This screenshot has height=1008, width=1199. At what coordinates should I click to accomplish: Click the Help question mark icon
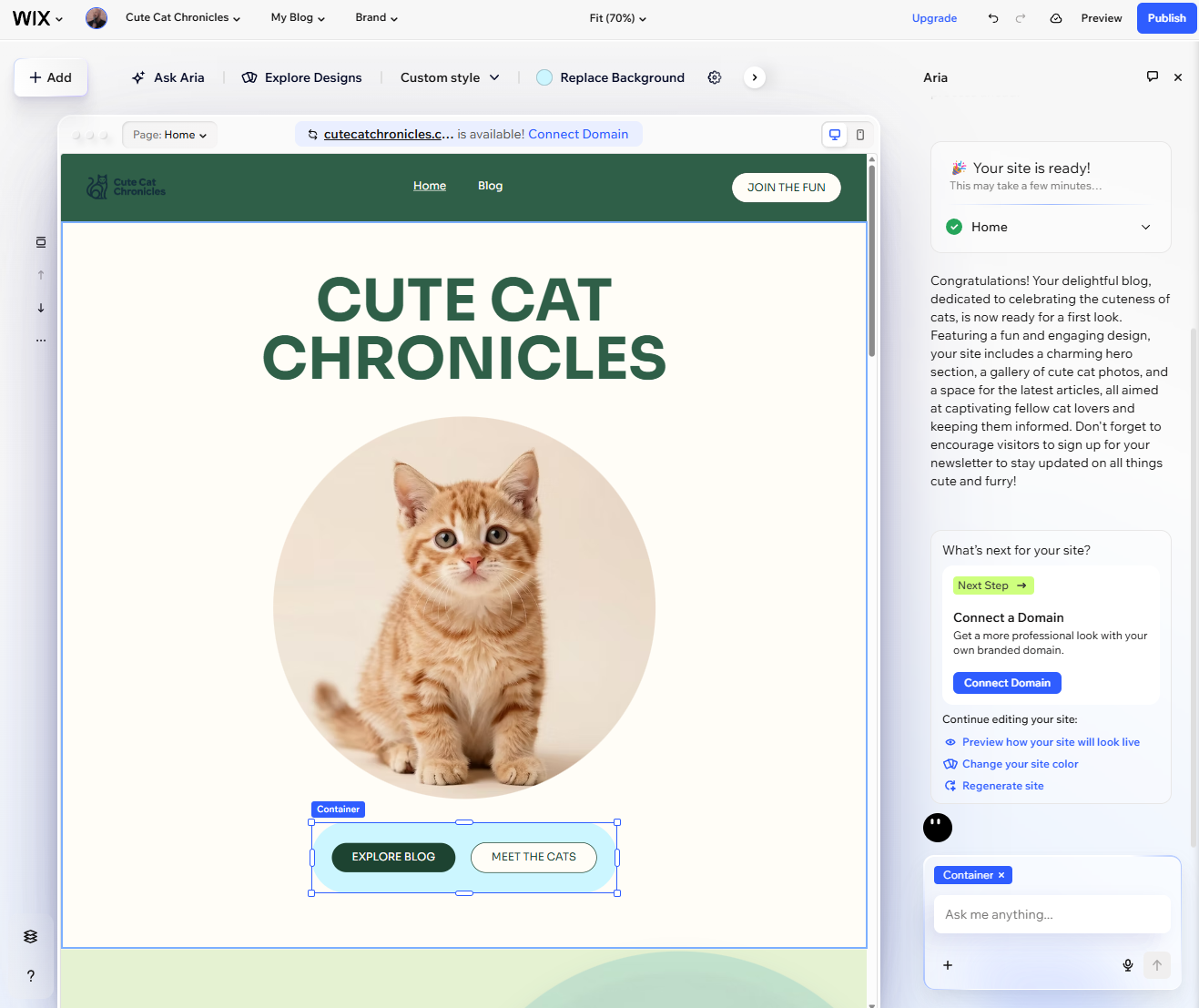tap(30, 976)
